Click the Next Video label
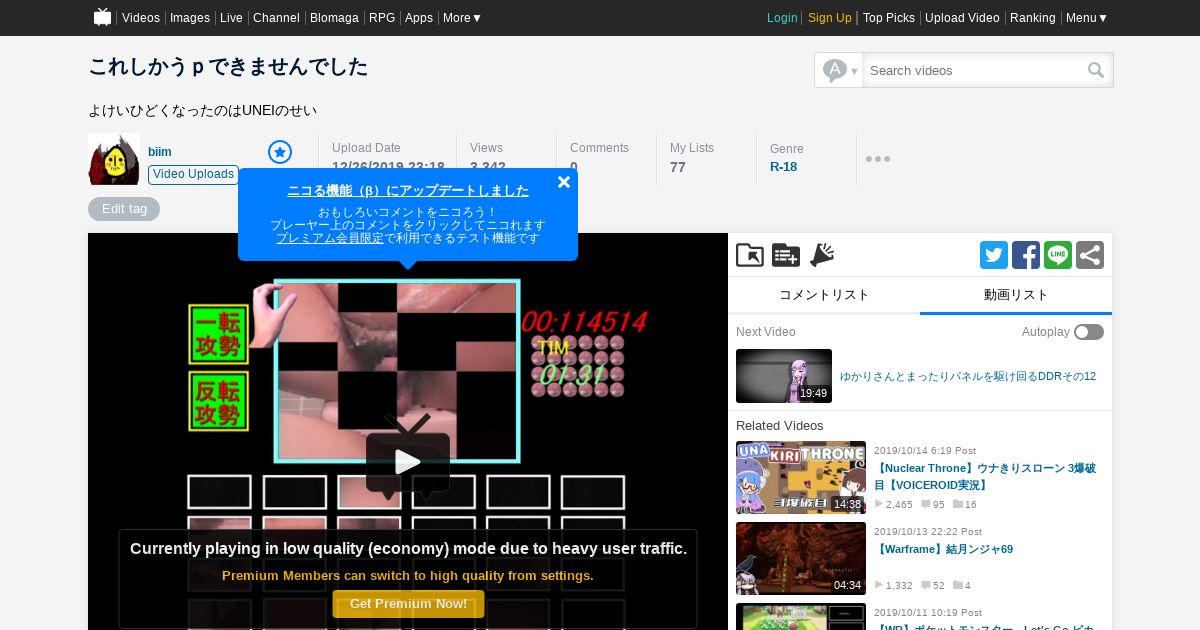The width and height of the screenshot is (1200, 630). click(766, 332)
